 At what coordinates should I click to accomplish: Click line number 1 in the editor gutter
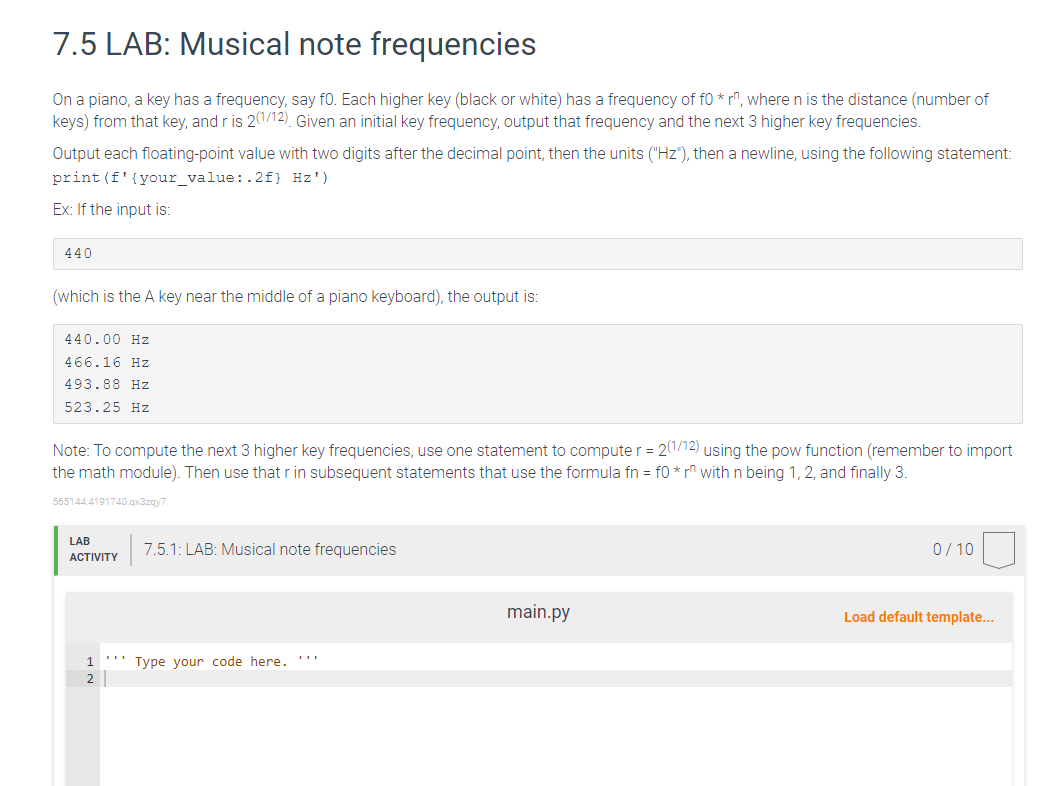click(x=90, y=661)
